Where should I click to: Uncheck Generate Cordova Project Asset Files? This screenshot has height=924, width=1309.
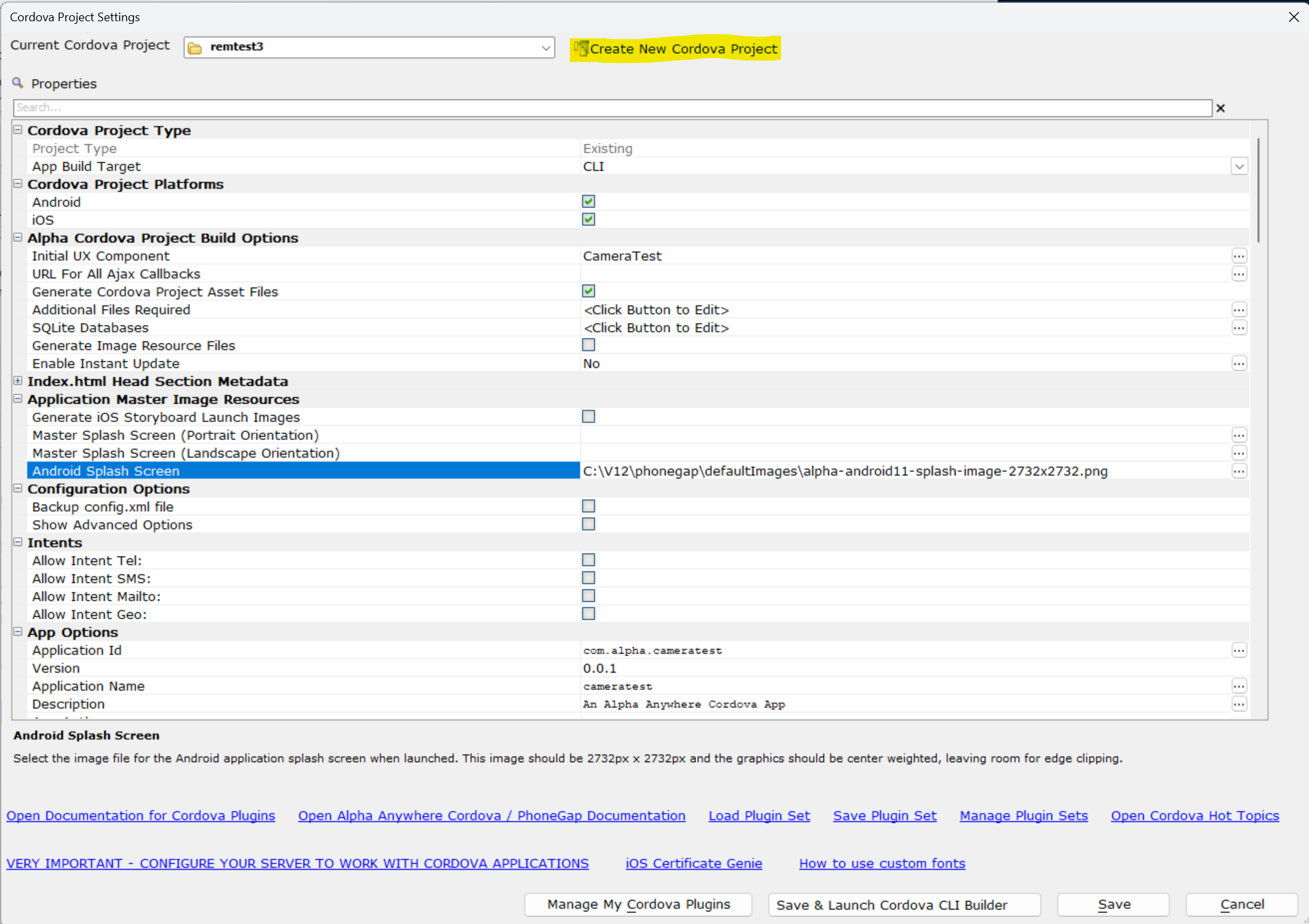[588, 291]
